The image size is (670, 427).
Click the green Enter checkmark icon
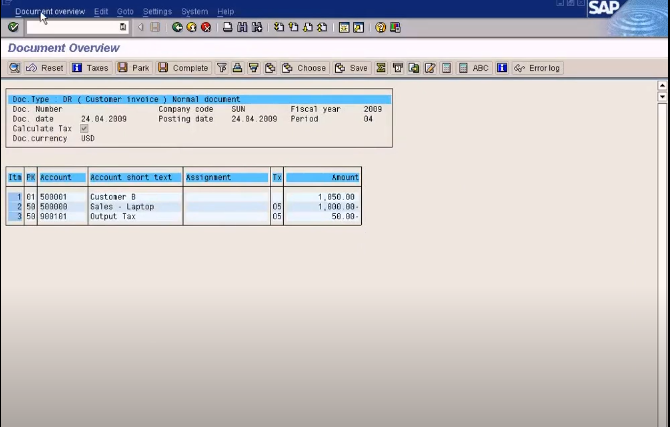tap(13, 27)
